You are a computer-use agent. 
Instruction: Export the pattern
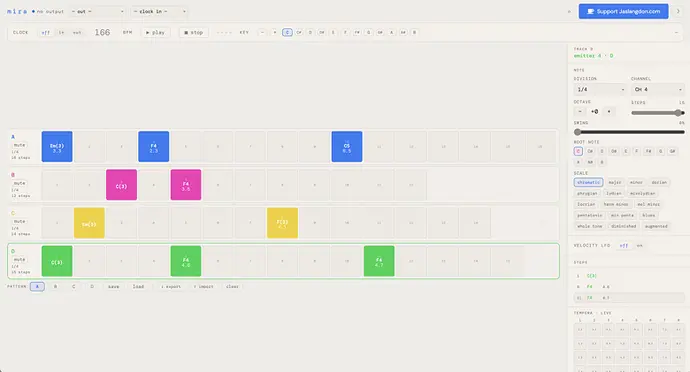[x=171, y=287]
